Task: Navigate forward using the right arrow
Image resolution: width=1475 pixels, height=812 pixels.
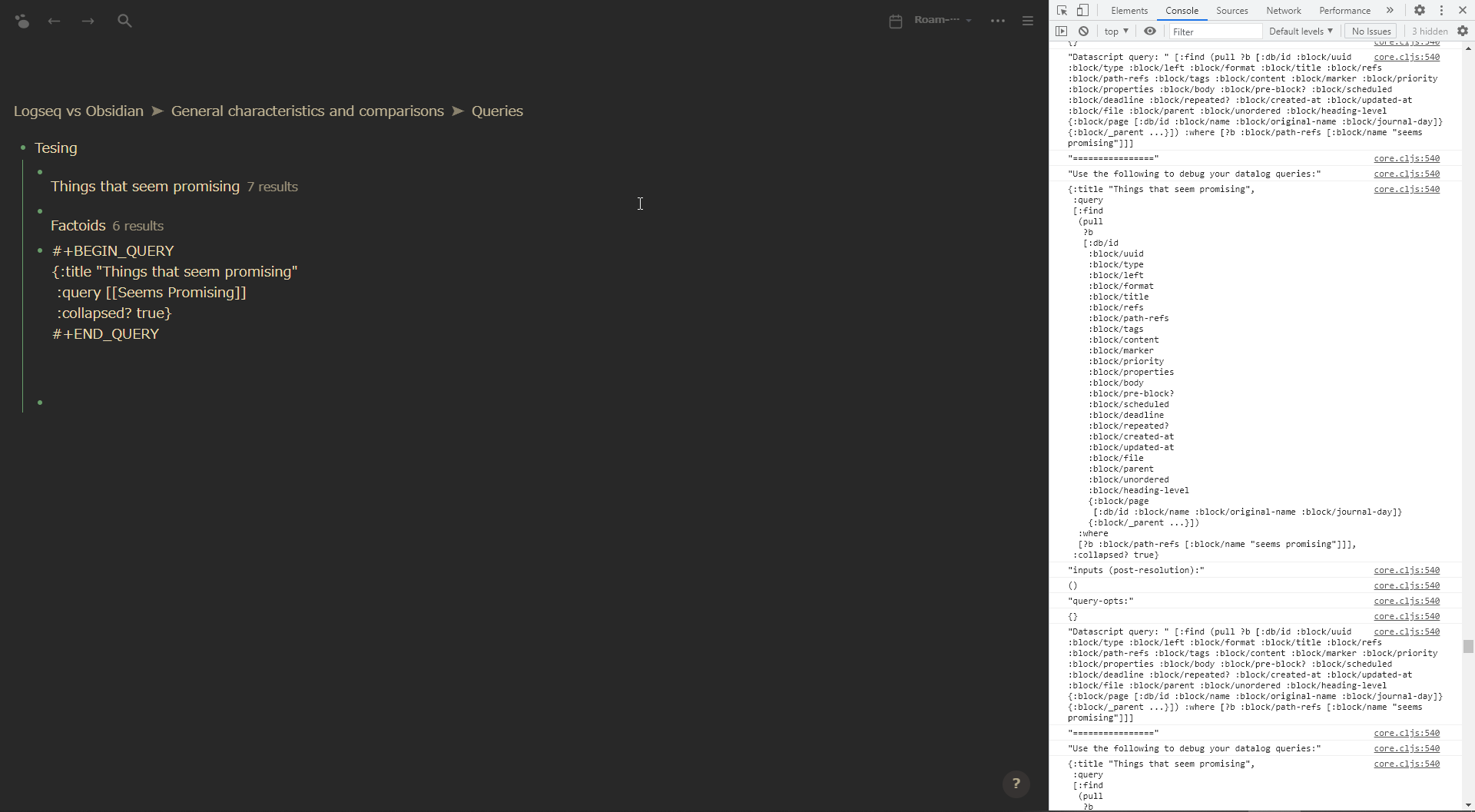Action: (x=88, y=21)
